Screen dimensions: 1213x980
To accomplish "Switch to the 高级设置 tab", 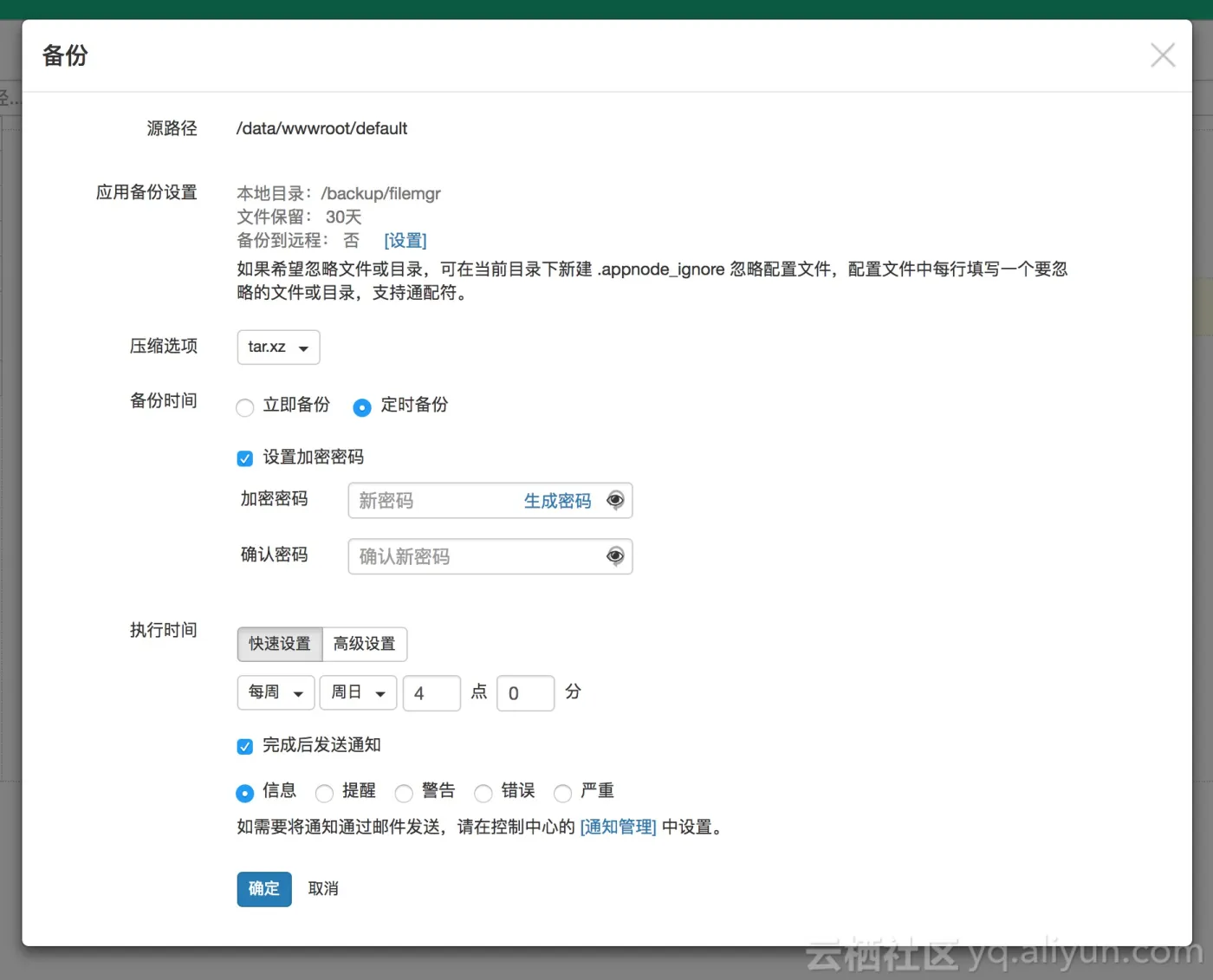I will click(x=365, y=644).
